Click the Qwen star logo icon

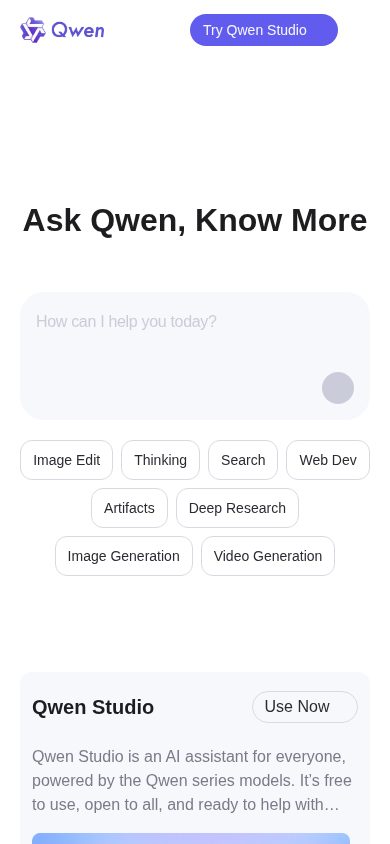pyautogui.click(x=33, y=30)
